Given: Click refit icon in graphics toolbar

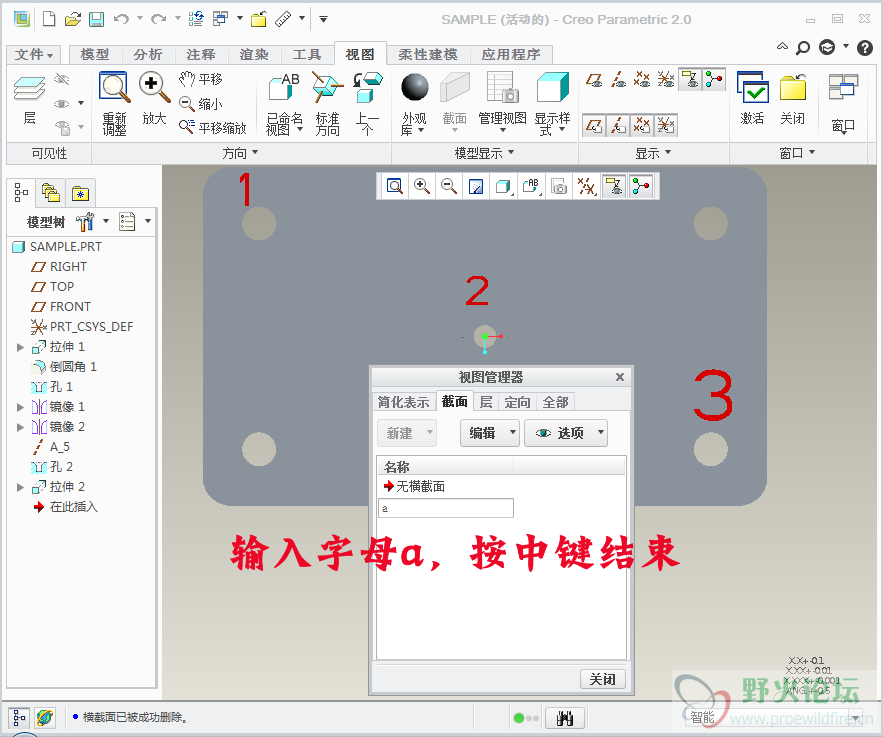Looking at the screenshot, I should click(x=395, y=186).
